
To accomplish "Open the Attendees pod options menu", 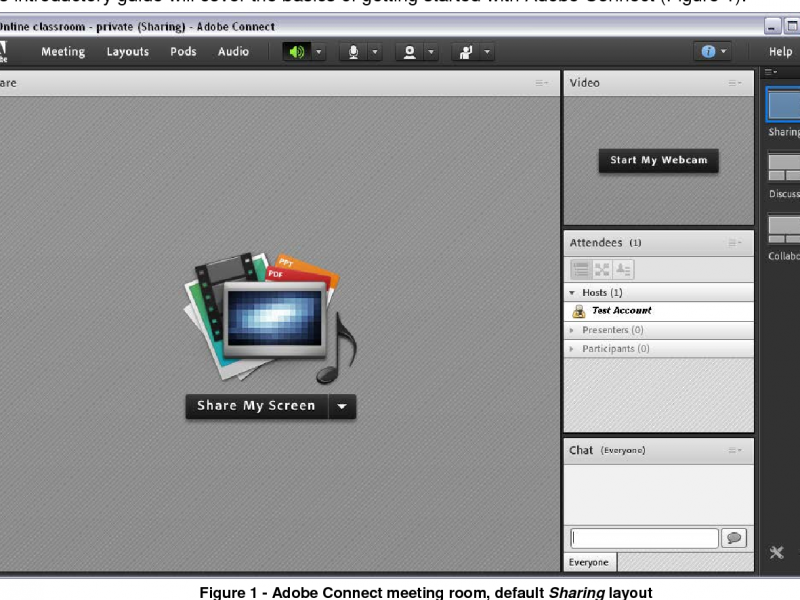I will (x=735, y=242).
